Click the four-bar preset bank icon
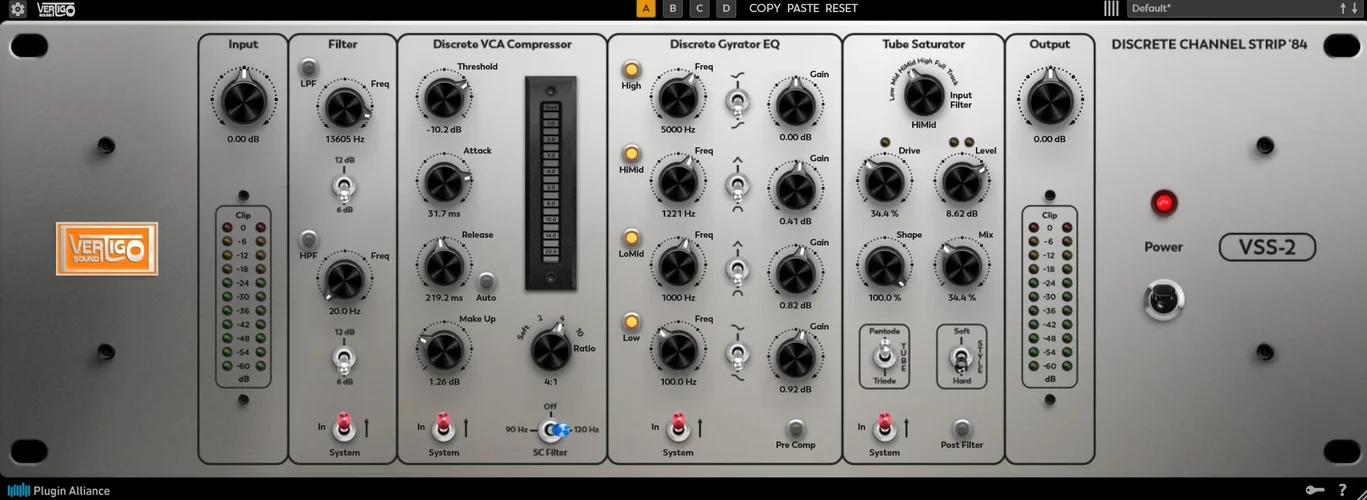Screen dimensions: 1367x500 1111,9
